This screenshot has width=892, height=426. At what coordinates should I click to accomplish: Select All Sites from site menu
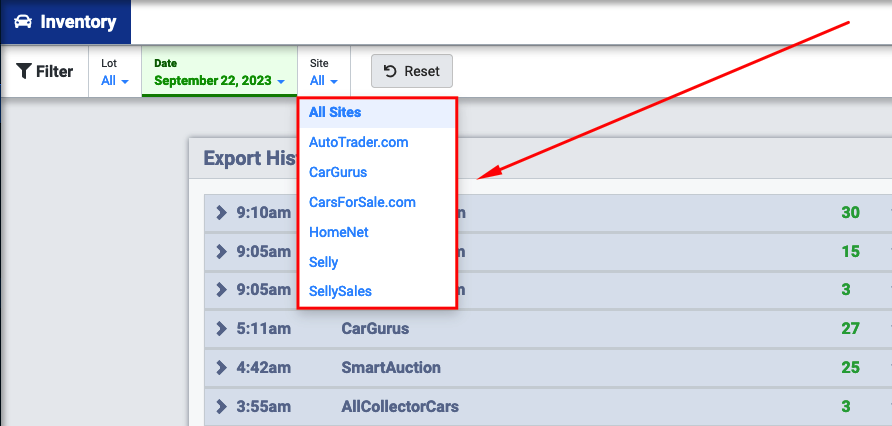click(x=377, y=113)
